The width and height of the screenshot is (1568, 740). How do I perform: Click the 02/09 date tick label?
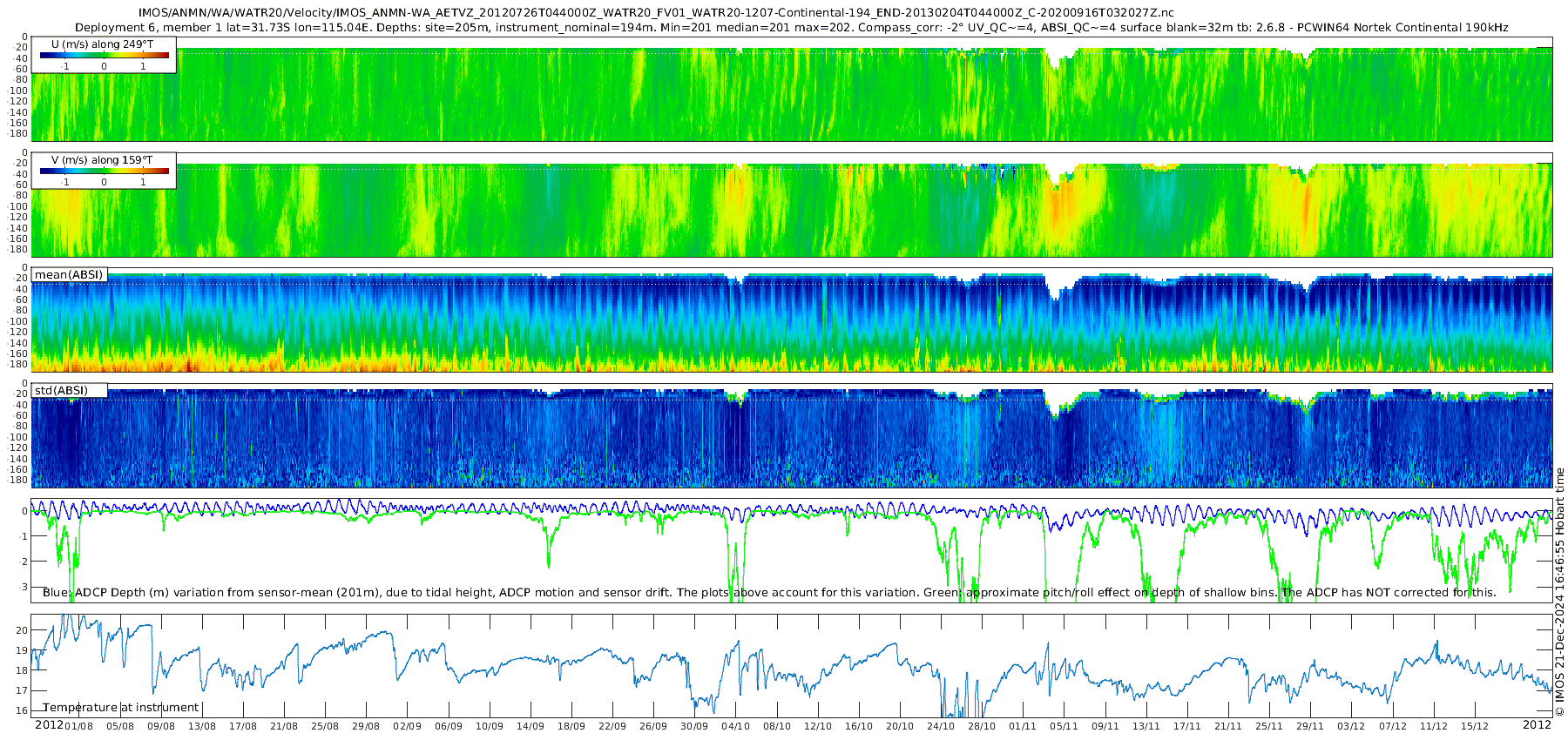(407, 726)
